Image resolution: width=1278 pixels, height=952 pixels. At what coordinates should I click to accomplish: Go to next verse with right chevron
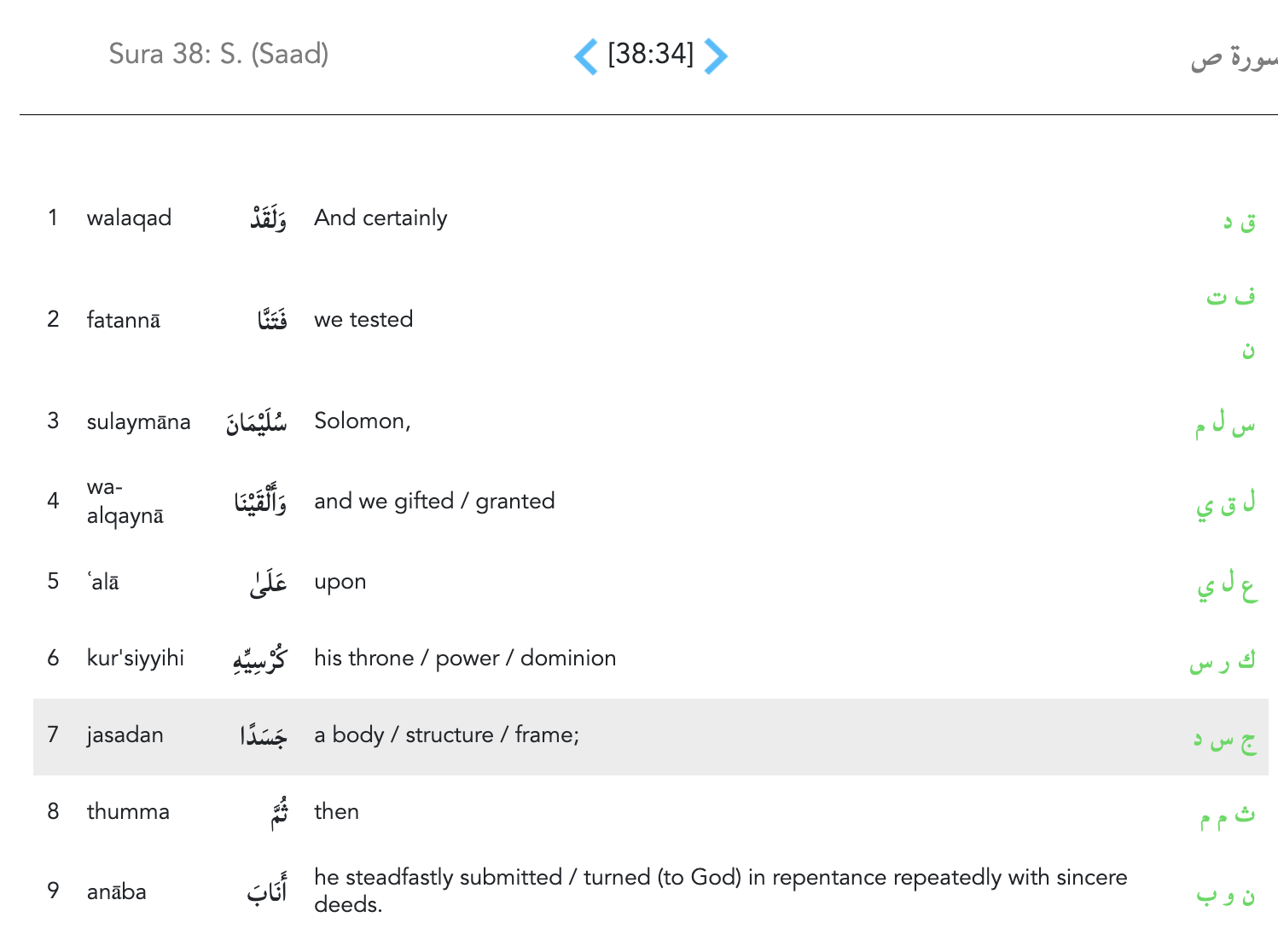click(x=716, y=56)
